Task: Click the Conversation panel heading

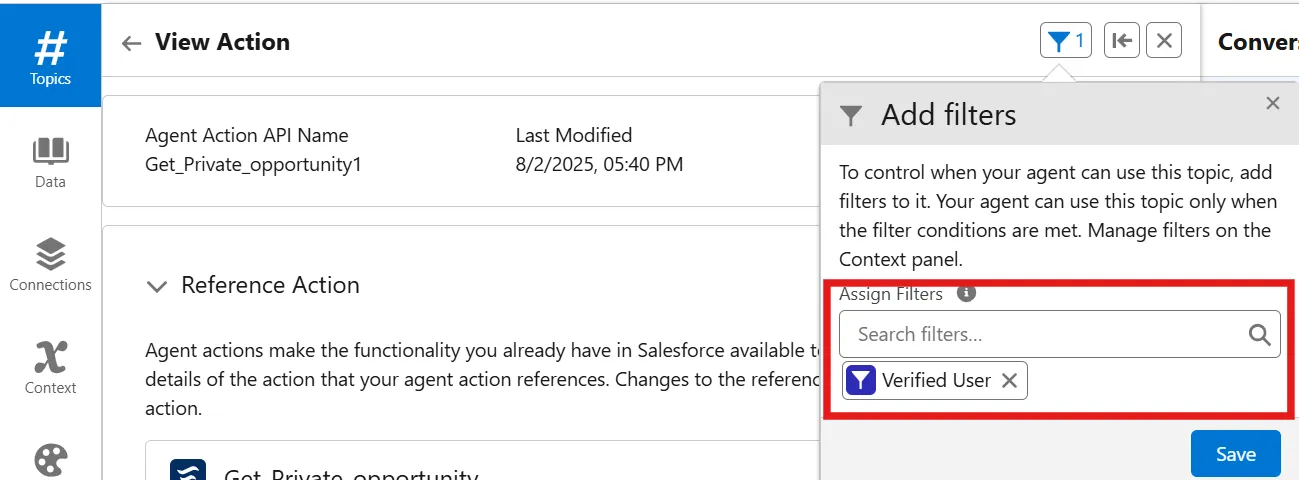Action: point(1257,42)
